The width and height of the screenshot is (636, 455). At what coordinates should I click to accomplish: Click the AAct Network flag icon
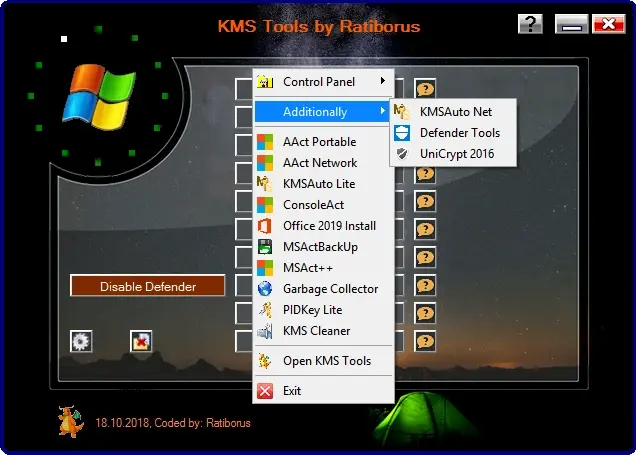tap(265, 163)
